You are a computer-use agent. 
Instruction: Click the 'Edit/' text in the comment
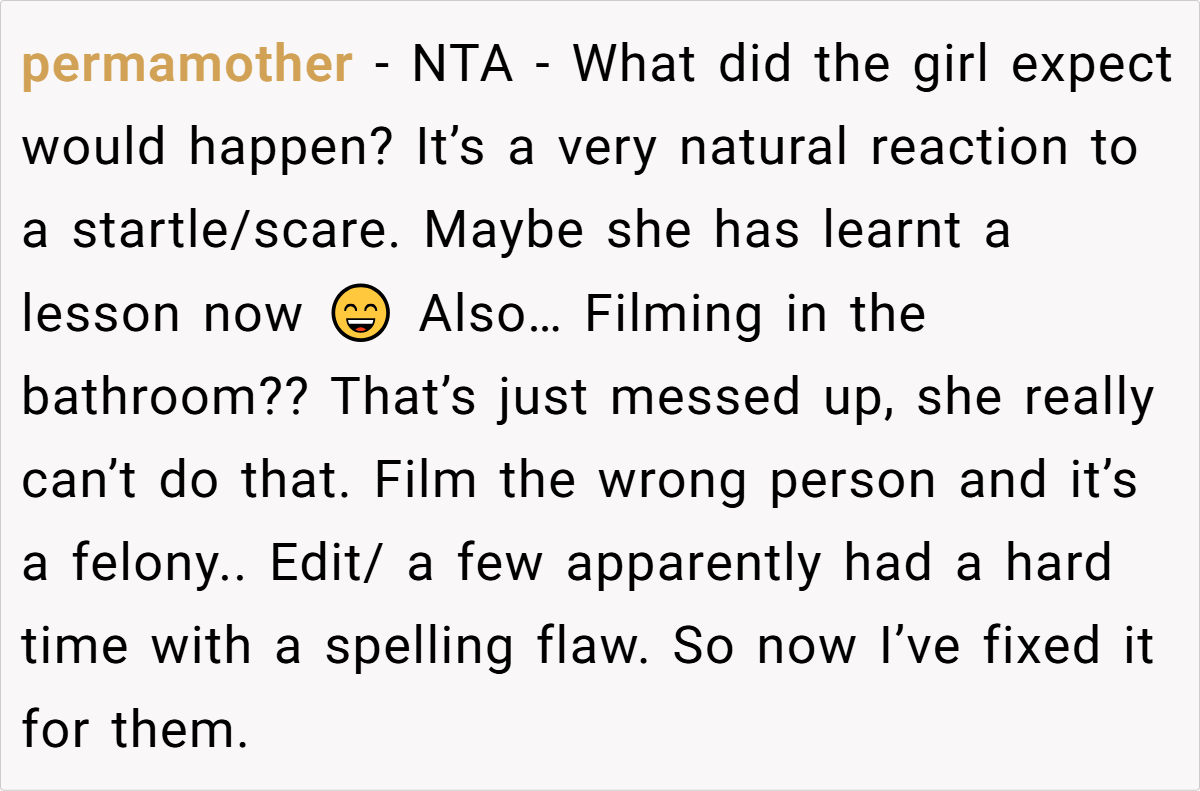[x=328, y=564]
